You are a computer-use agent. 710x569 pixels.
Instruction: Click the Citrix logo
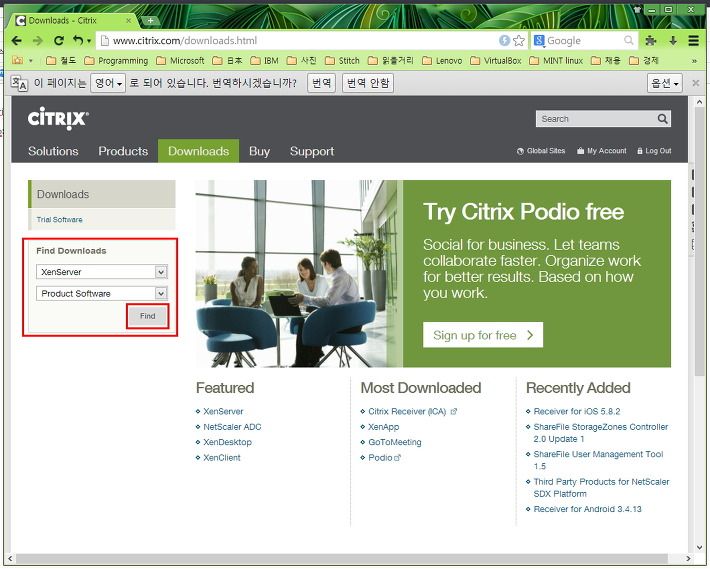[58, 119]
